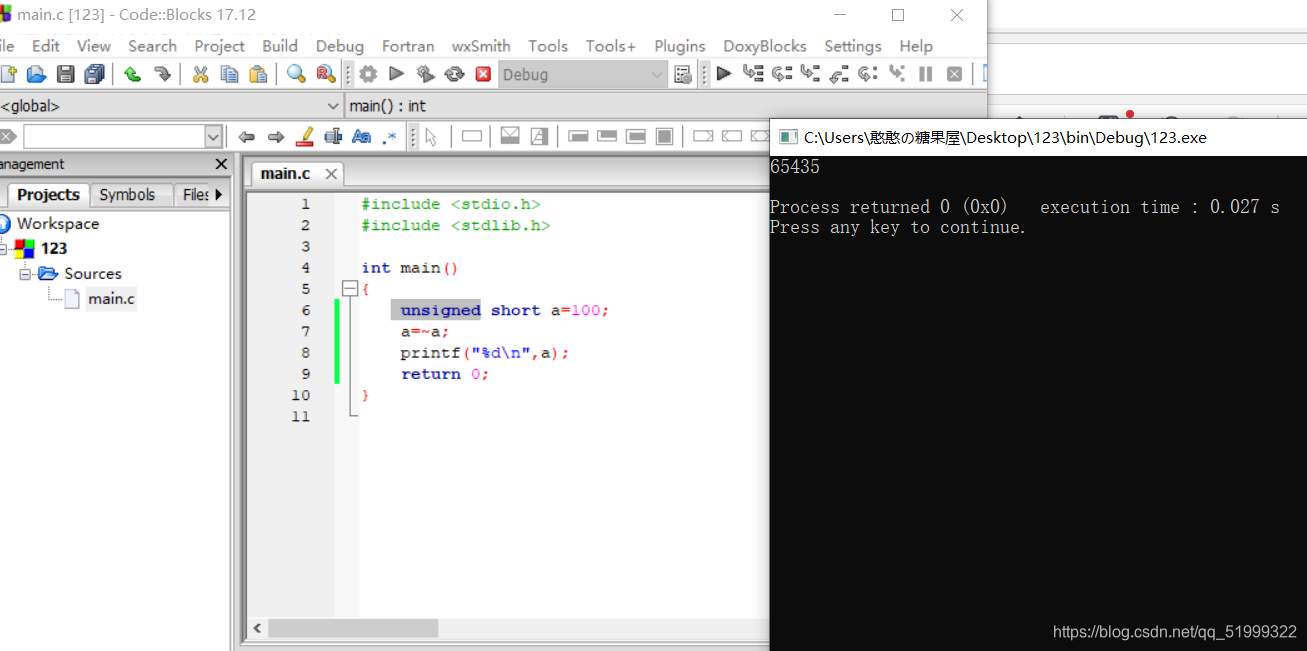Jump back using the left arrow icon

(x=246, y=137)
